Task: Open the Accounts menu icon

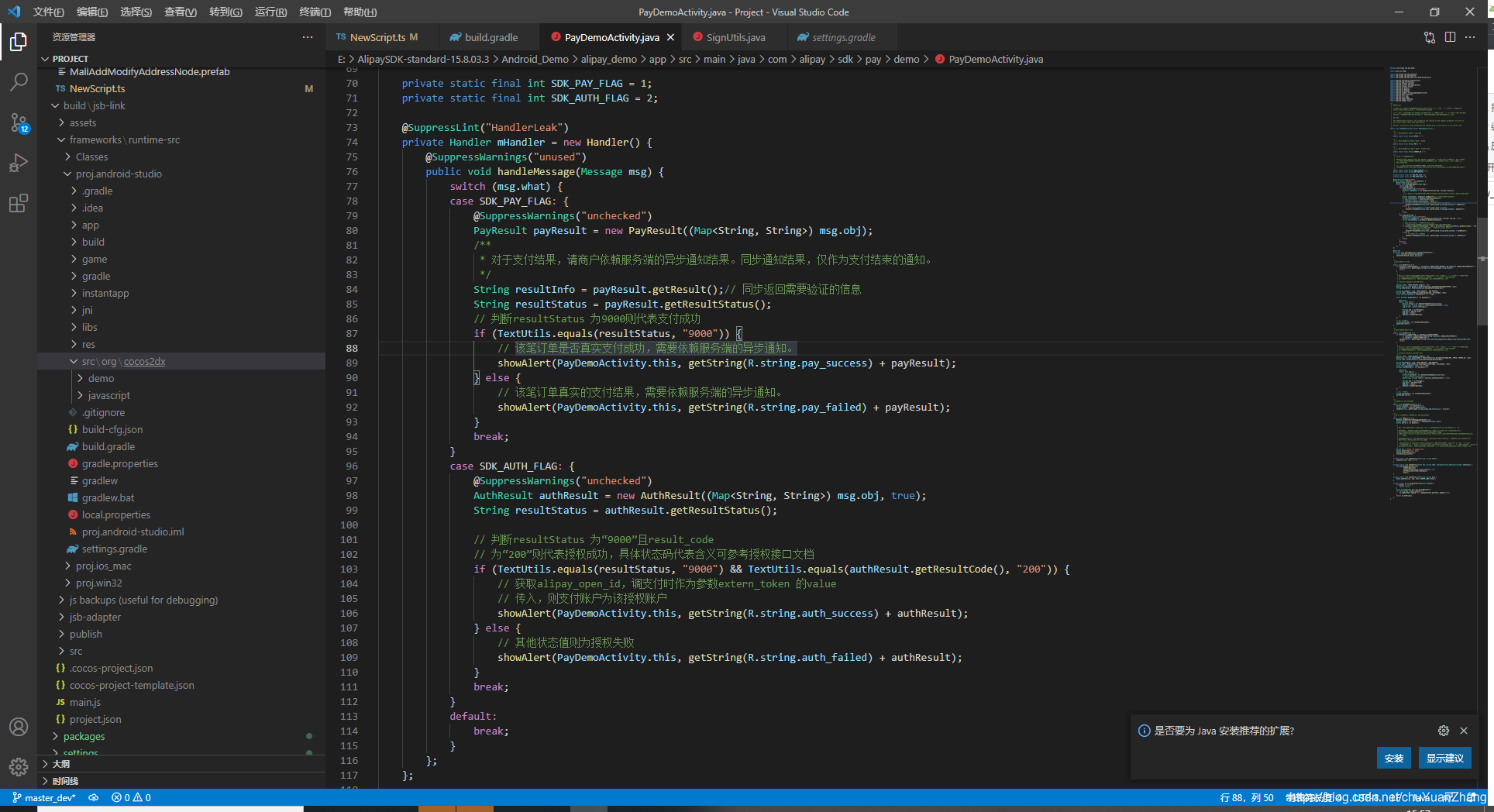Action: pyautogui.click(x=19, y=727)
